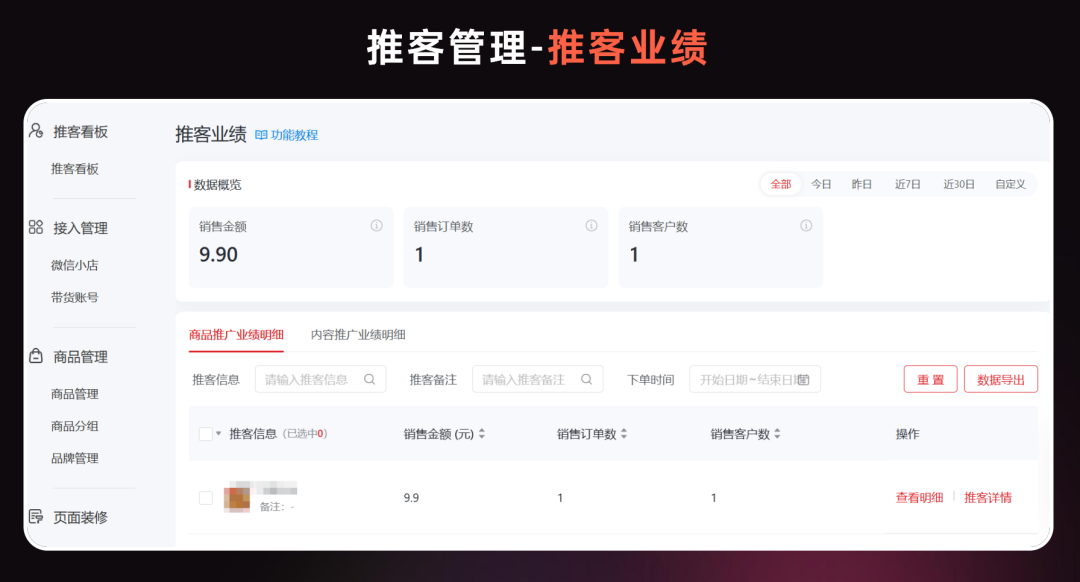This screenshot has height=582, width=1080.
Task: Click the 请输入推客备注 input field
Action: pyautogui.click(x=525, y=379)
